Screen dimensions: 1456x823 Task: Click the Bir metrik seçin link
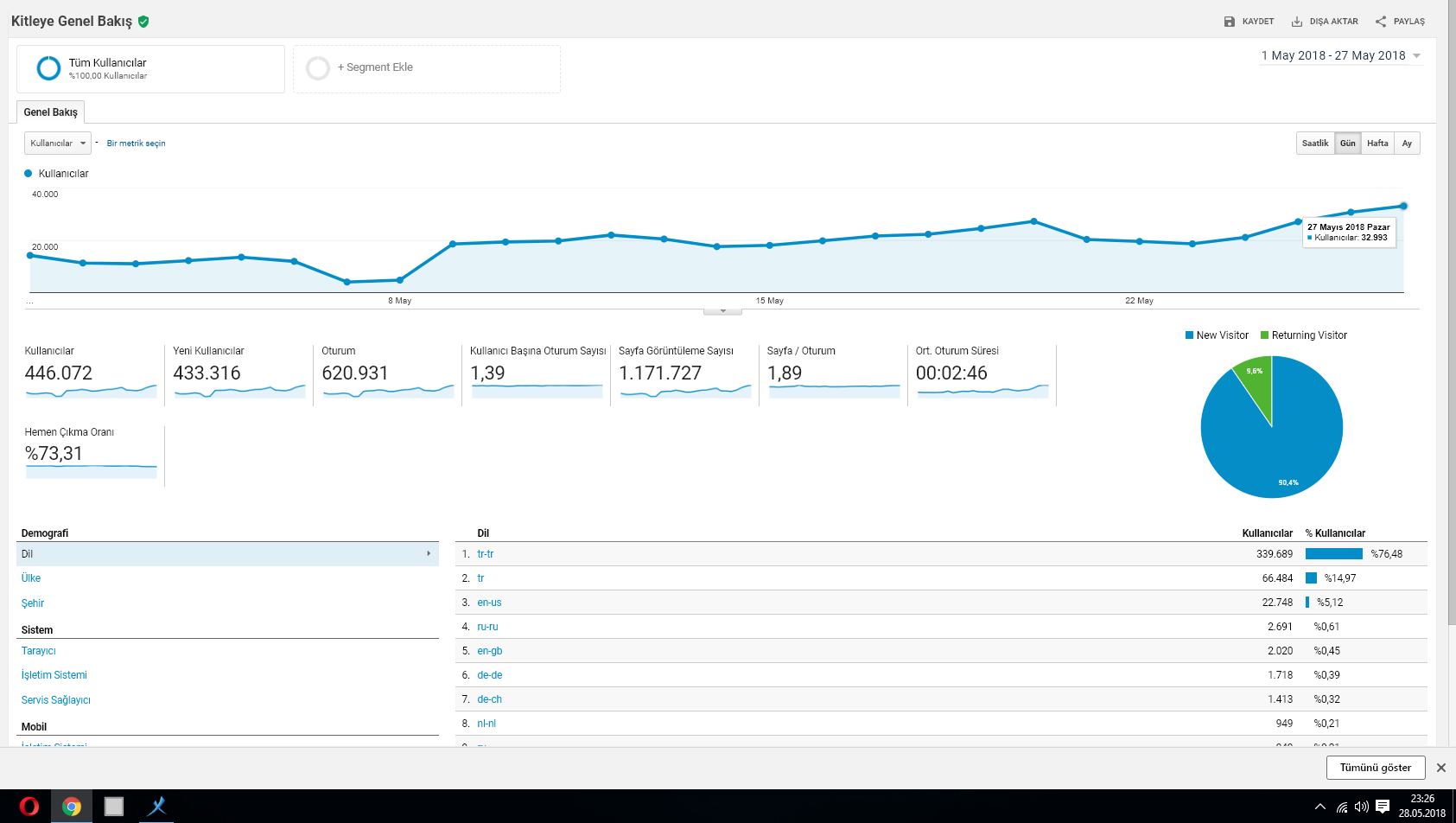click(136, 144)
